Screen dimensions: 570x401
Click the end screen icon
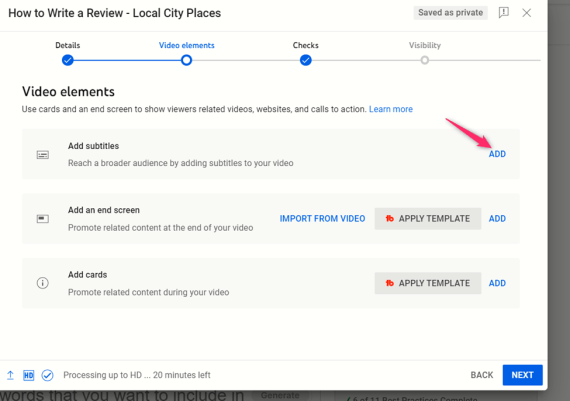click(x=43, y=219)
